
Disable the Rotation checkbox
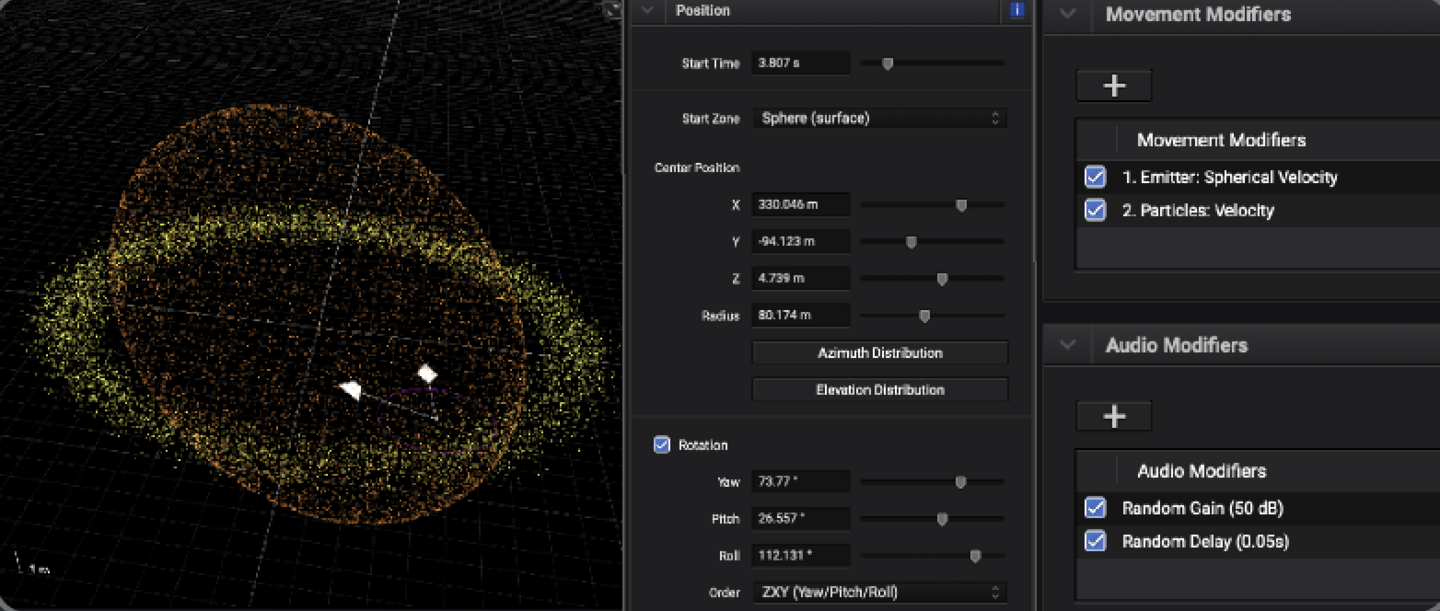coord(662,445)
